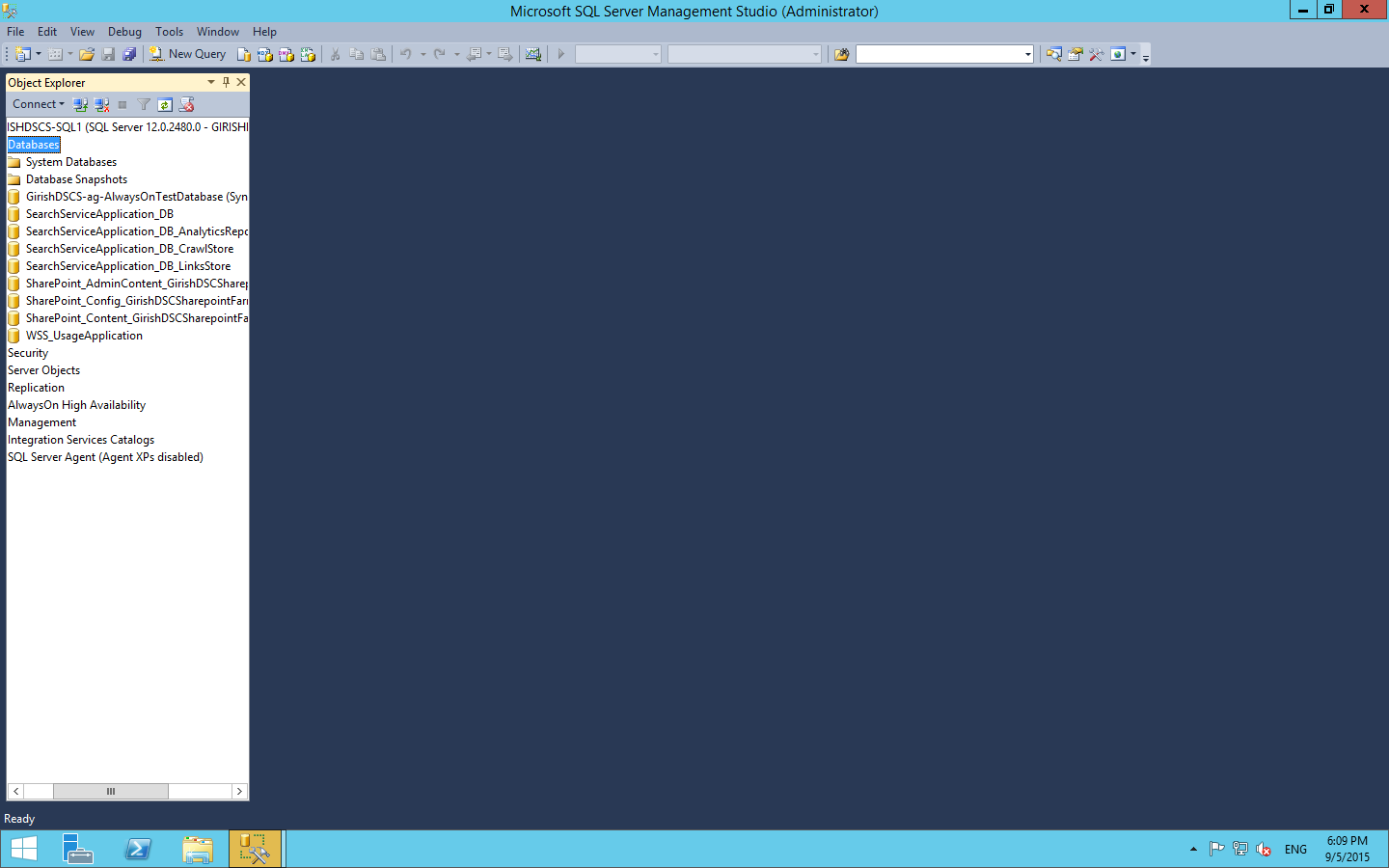Click into the Find text field
This screenshot has height=868, width=1389.
(939, 54)
